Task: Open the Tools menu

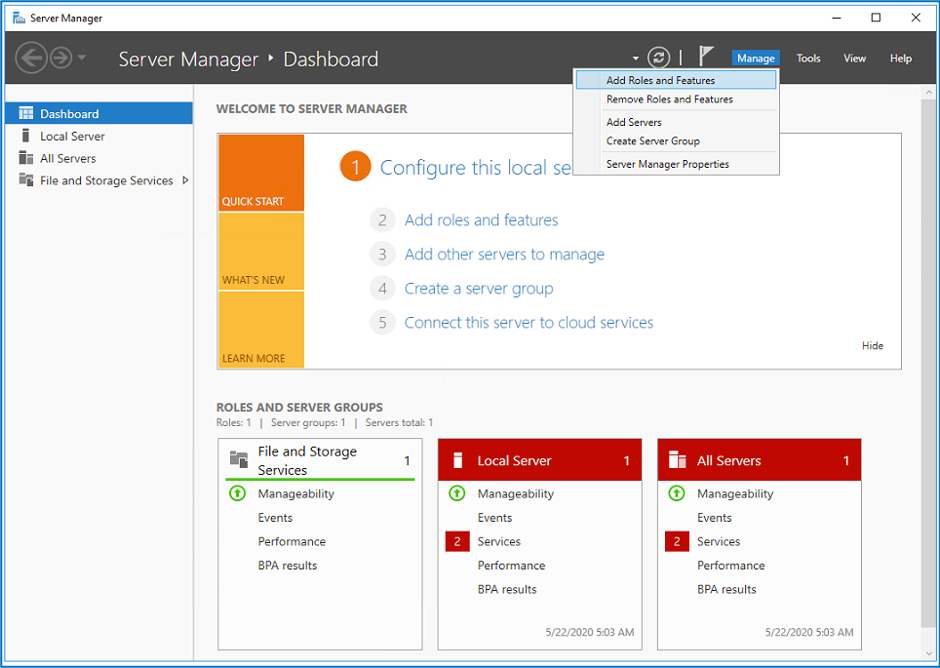Action: pyautogui.click(x=808, y=58)
